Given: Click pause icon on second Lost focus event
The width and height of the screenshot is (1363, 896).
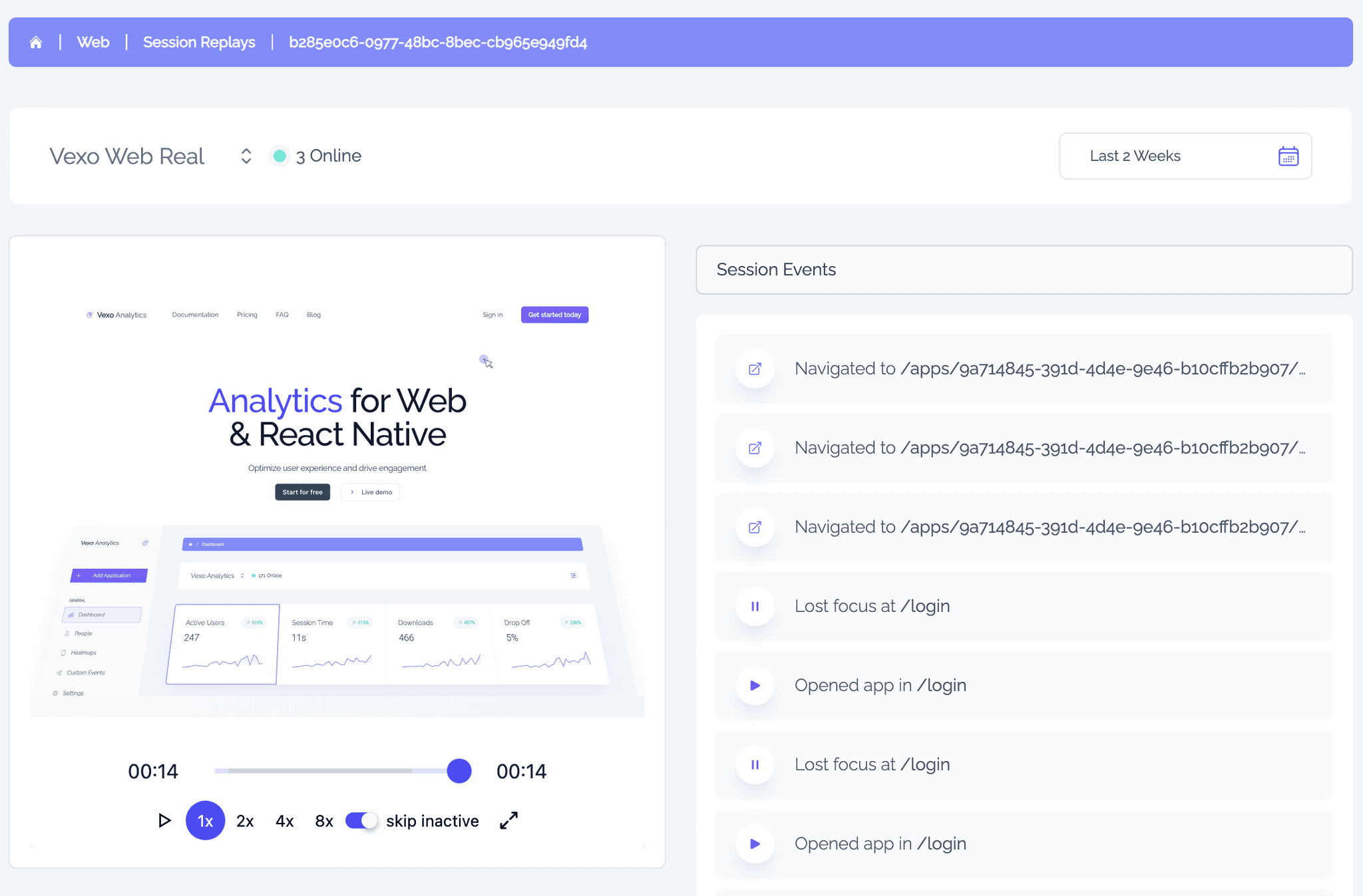Looking at the screenshot, I should pos(755,765).
